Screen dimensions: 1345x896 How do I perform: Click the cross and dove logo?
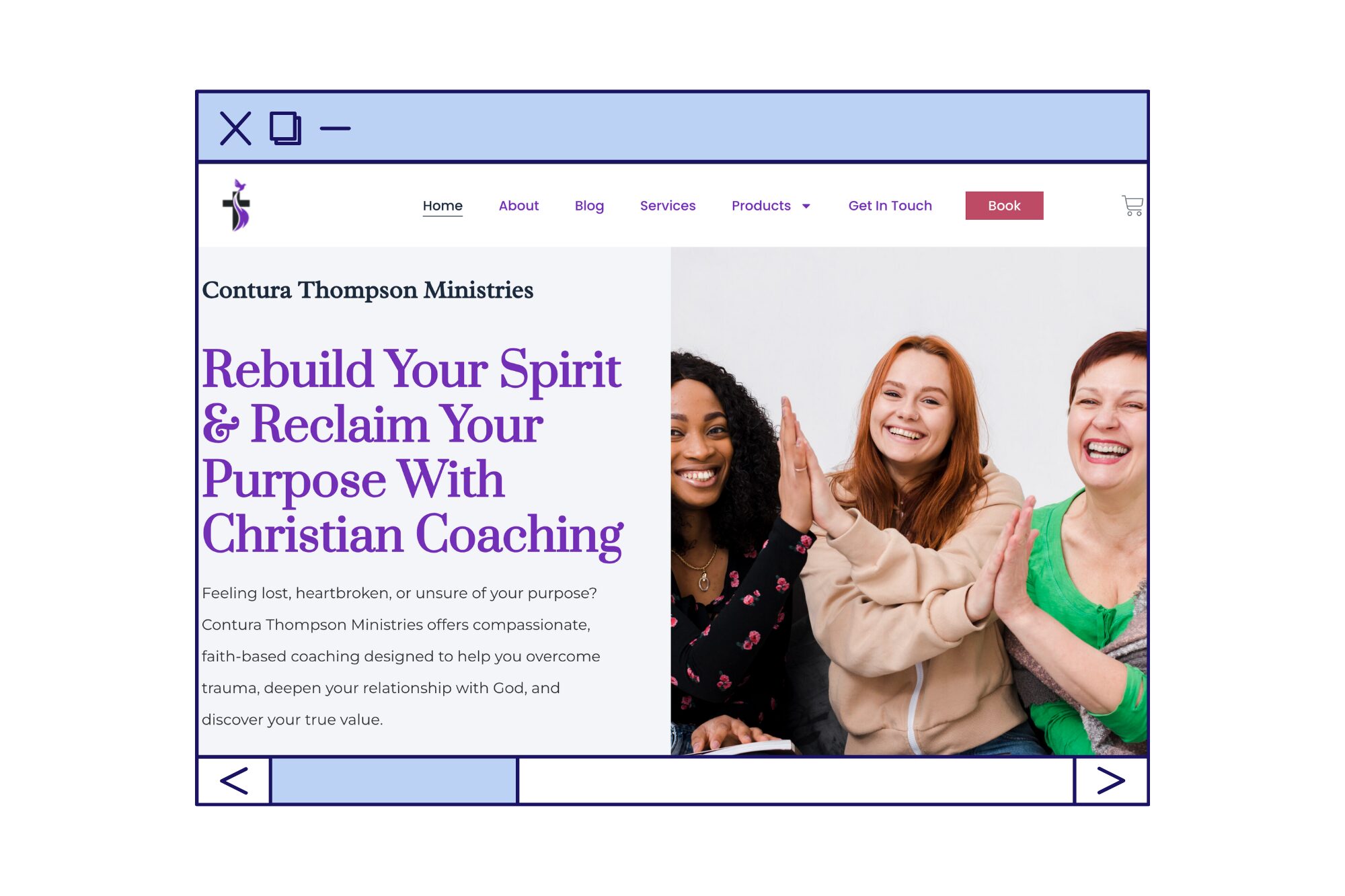pos(237,205)
